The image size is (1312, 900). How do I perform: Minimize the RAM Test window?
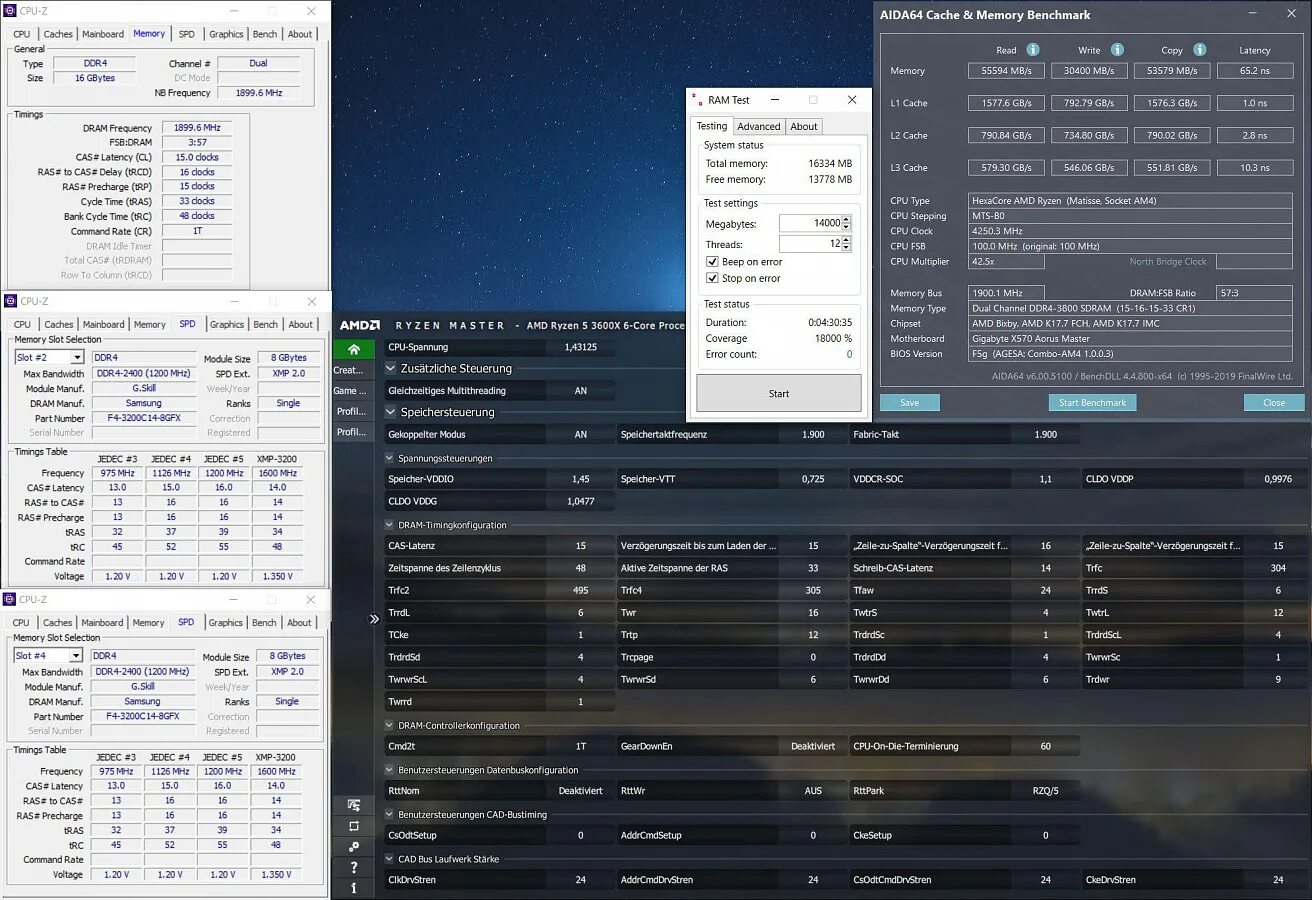point(774,100)
